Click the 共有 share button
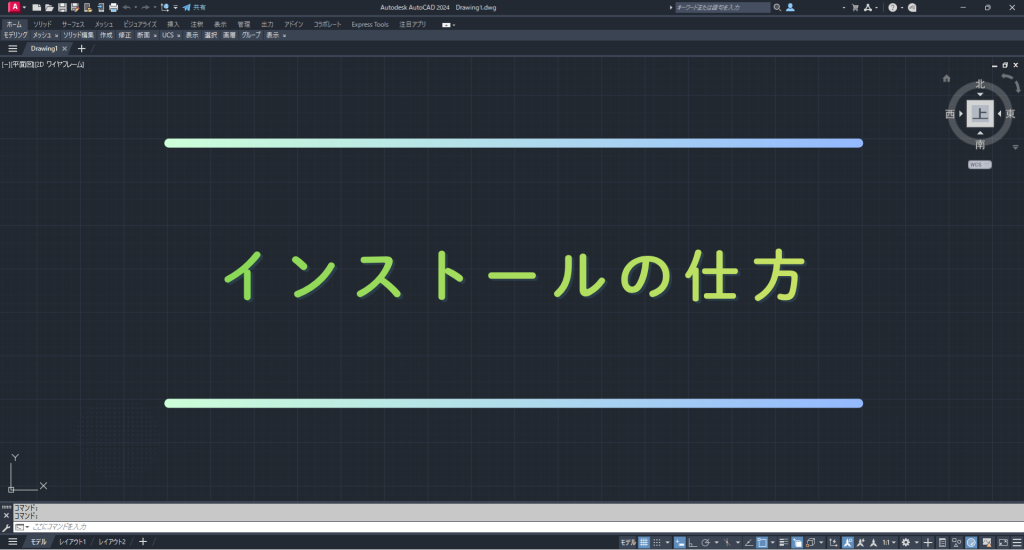1024x550 pixels. pos(194,7)
